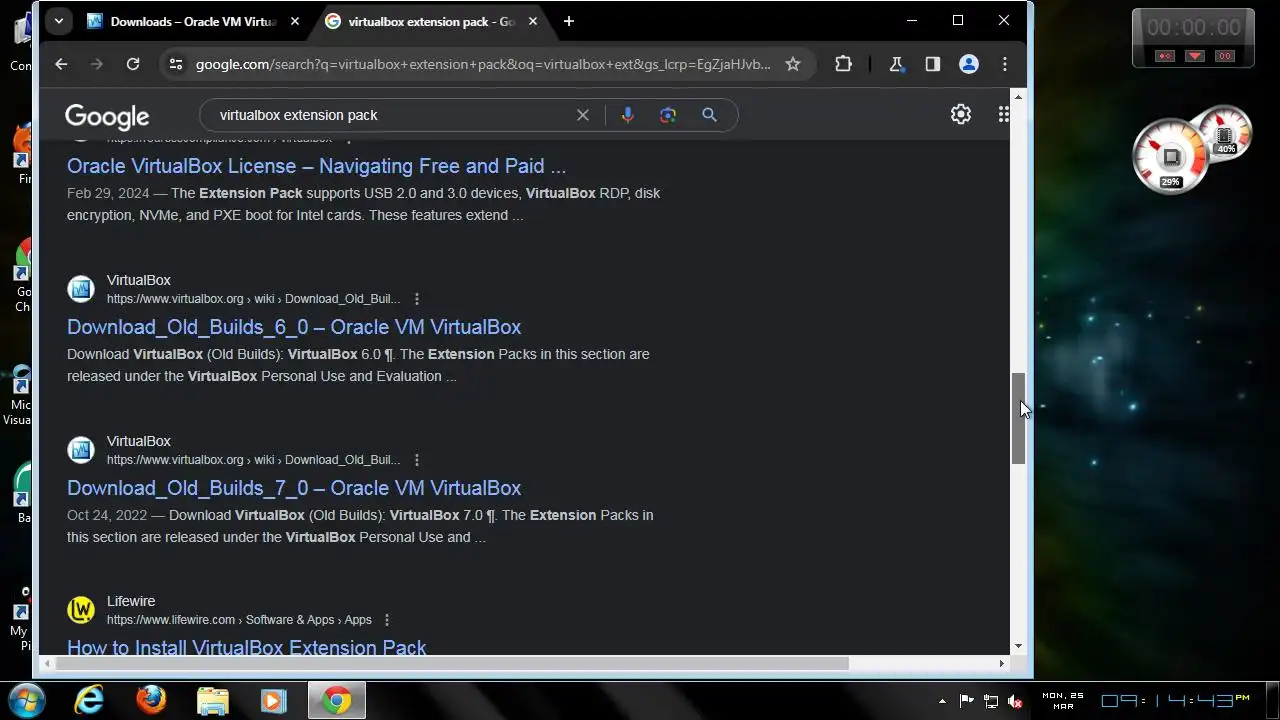Open Oracle VirtualBox License result link
Screen dimensions: 1280x720
click(316, 166)
